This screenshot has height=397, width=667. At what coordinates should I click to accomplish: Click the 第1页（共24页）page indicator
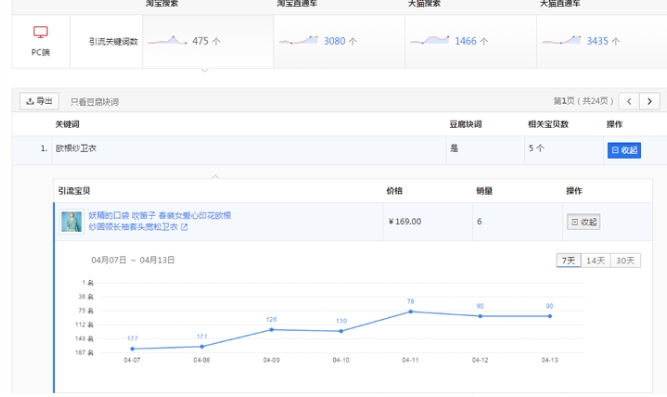pos(583,101)
